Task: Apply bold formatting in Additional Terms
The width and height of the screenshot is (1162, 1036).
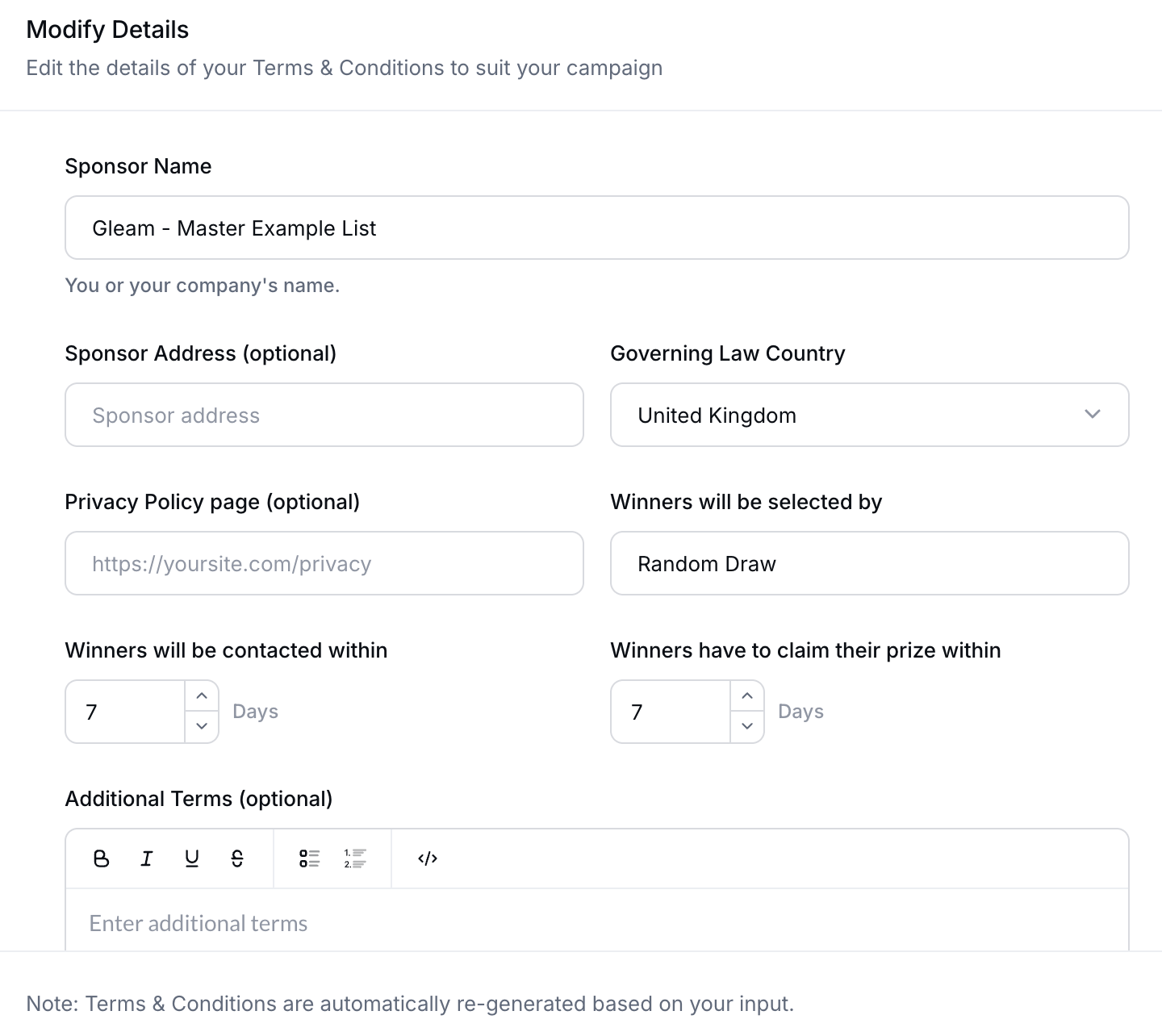Action: tap(101, 858)
